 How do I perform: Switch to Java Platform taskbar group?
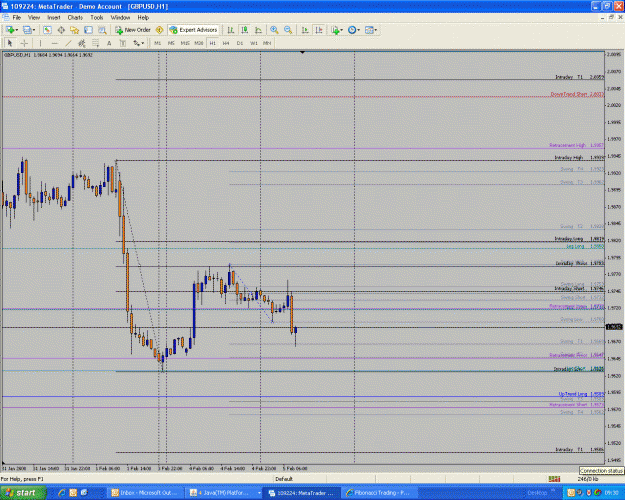click(225, 493)
